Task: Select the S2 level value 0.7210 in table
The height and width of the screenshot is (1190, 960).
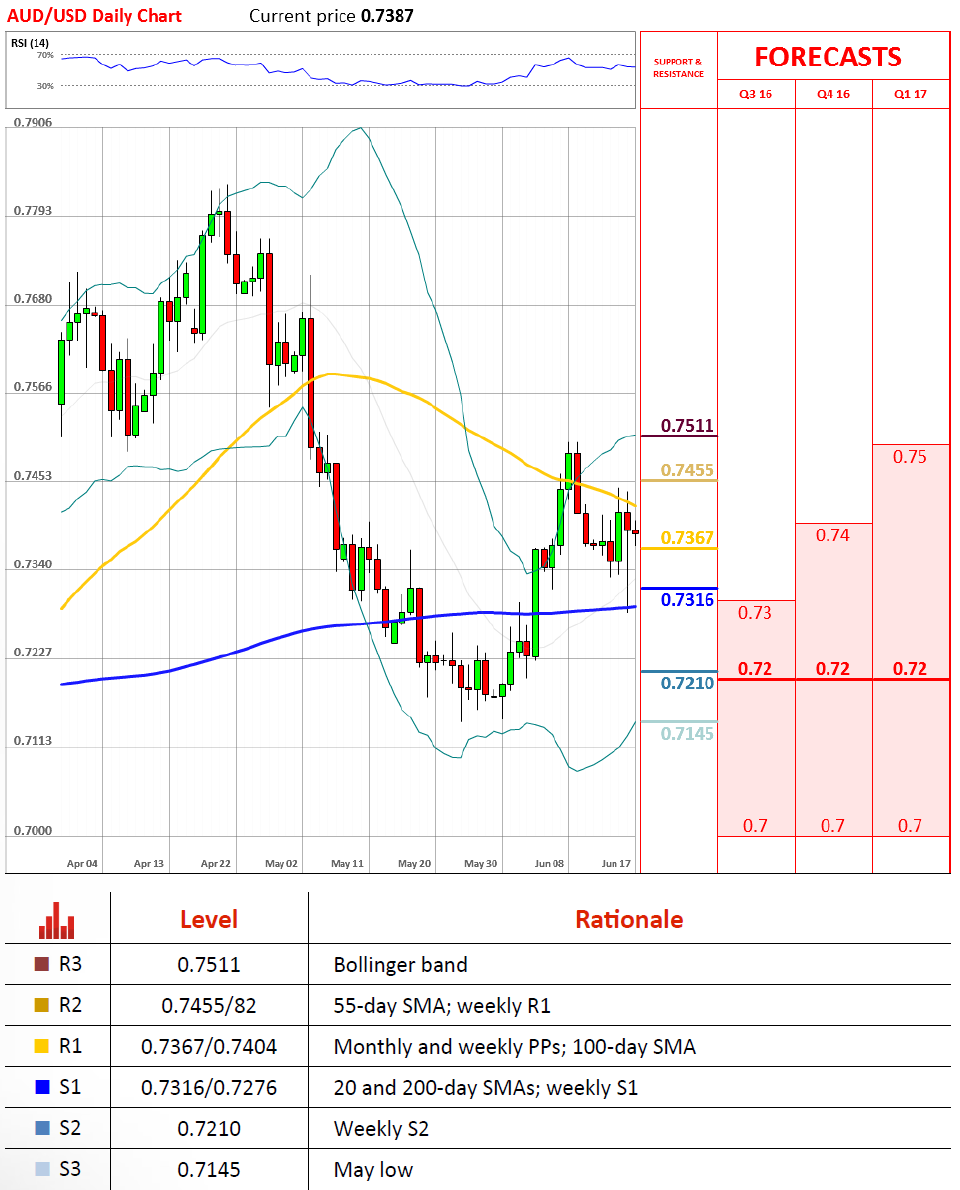Action: [x=209, y=1129]
